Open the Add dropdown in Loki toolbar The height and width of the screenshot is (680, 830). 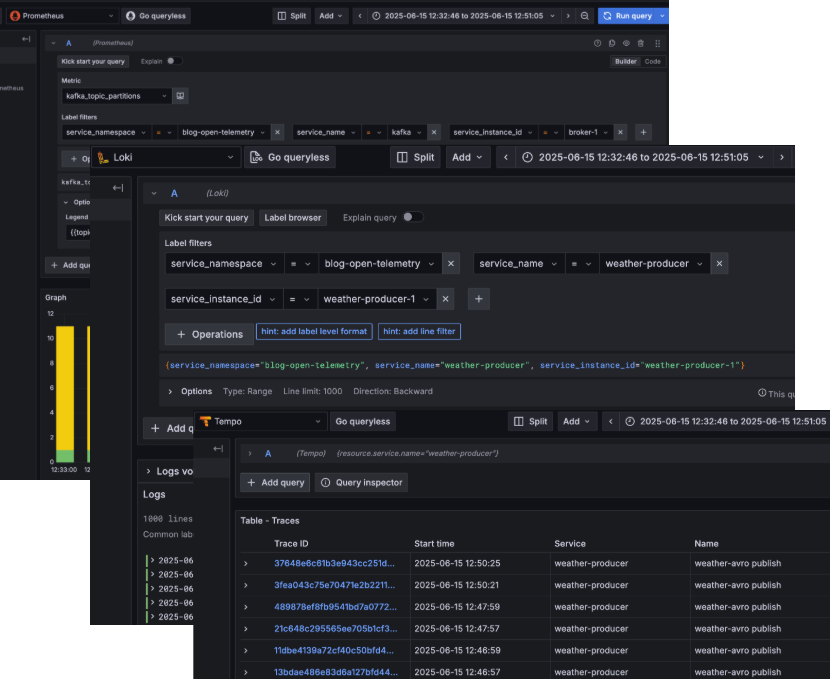pyautogui.click(x=467, y=157)
